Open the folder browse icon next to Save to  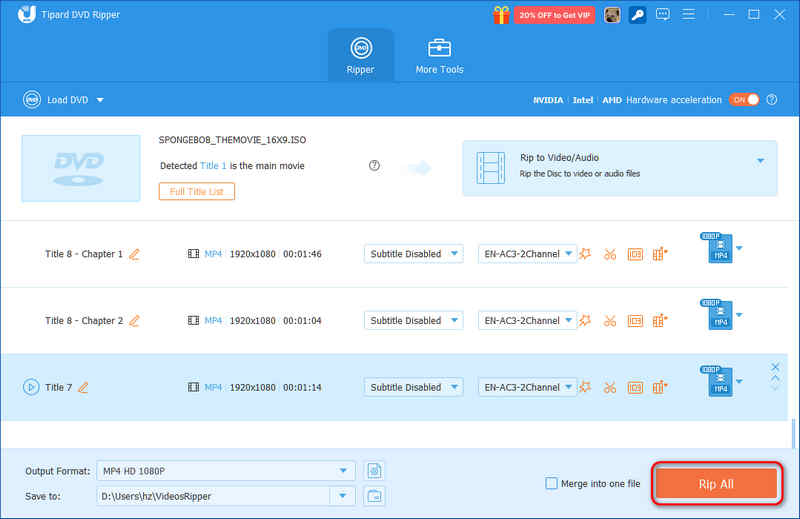[374, 496]
